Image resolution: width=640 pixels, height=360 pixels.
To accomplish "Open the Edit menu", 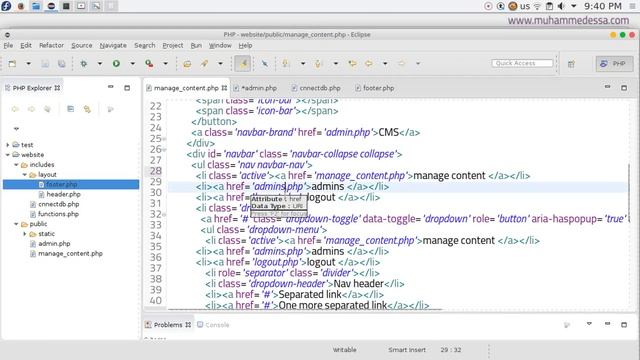I will [x=26, y=45].
